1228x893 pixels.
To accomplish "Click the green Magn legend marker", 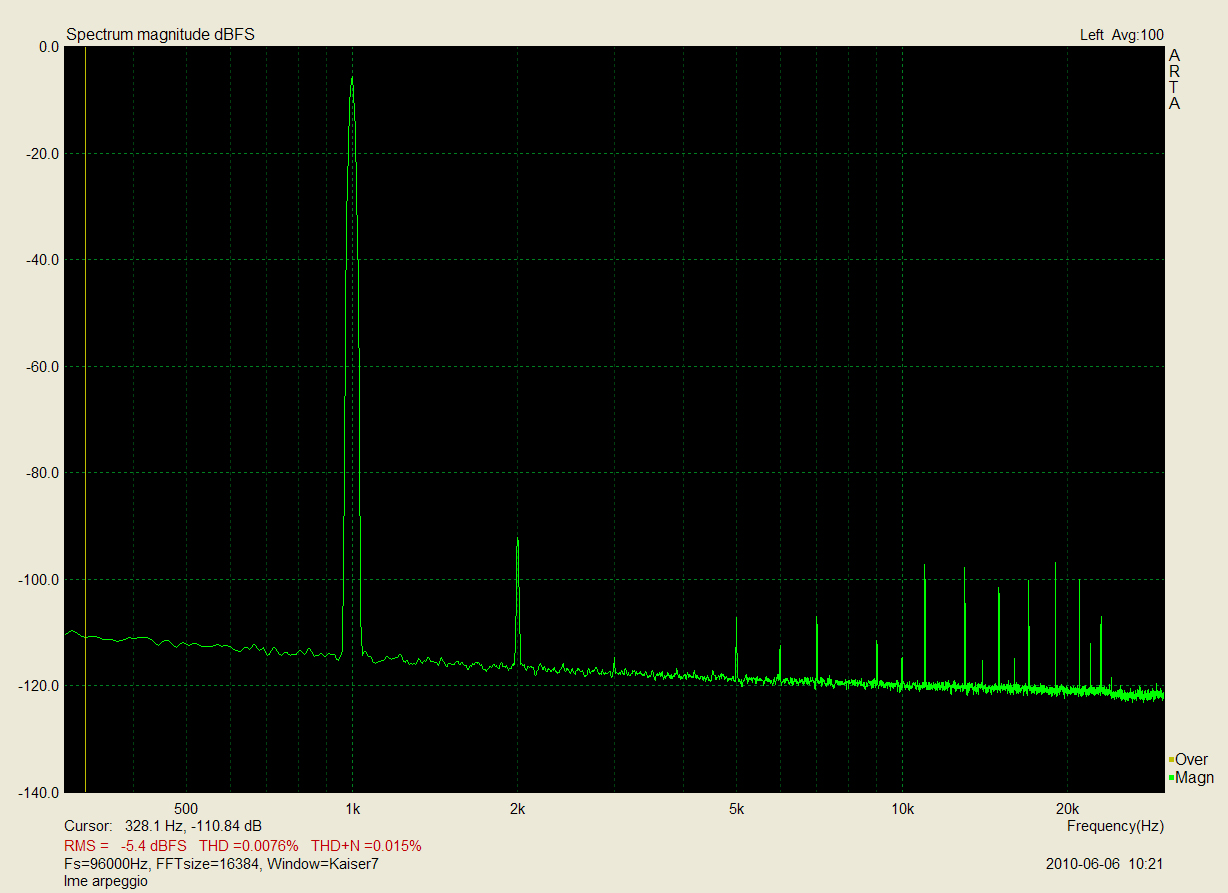I will (x=1171, y=778).
